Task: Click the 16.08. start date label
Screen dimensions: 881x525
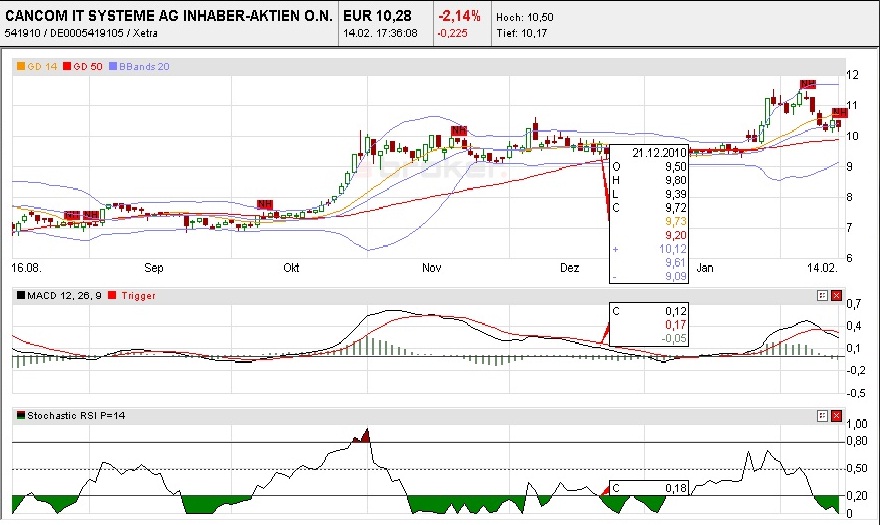Action: click(x=26, y=268)
